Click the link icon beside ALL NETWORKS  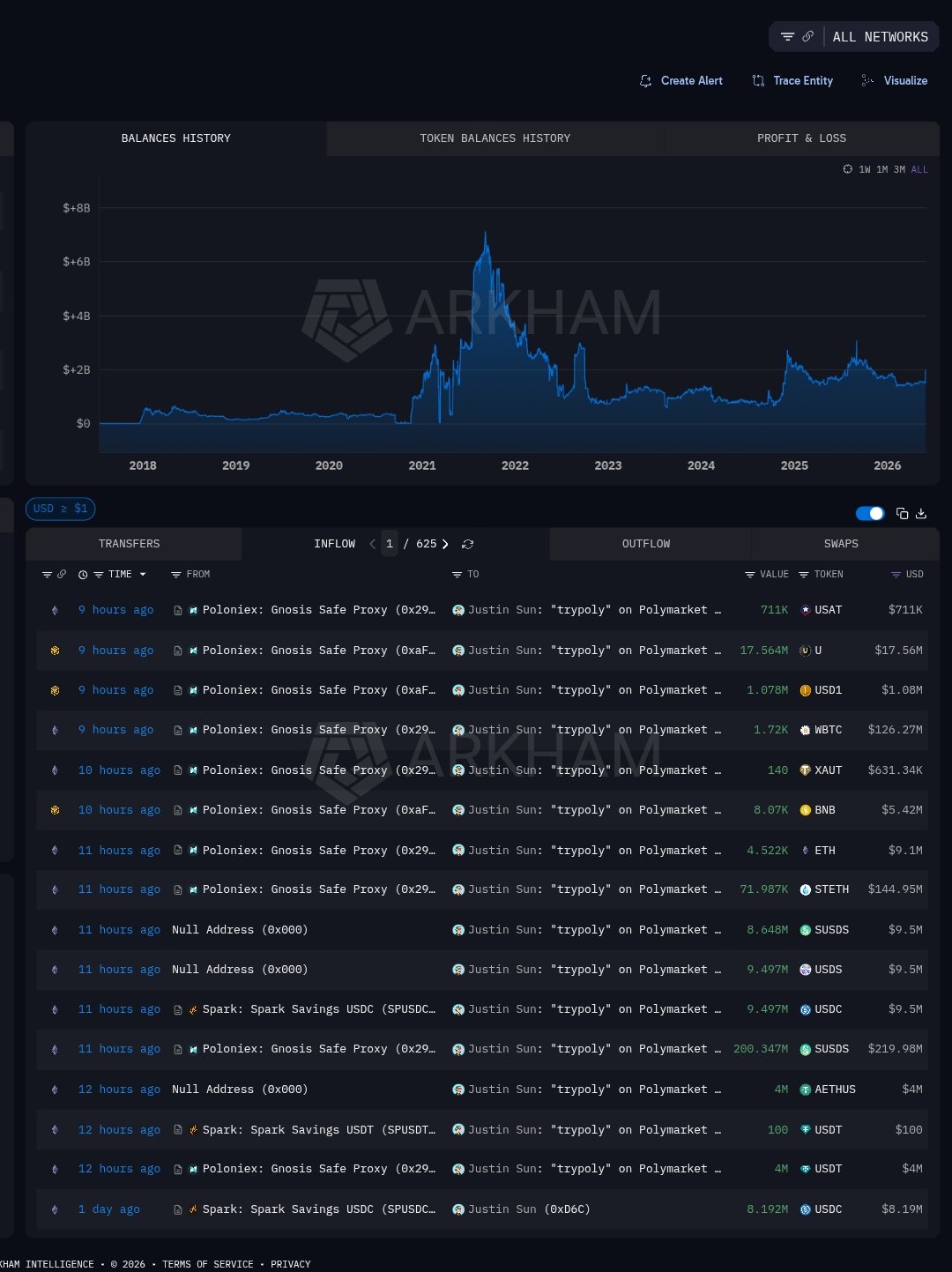point(807,37)
